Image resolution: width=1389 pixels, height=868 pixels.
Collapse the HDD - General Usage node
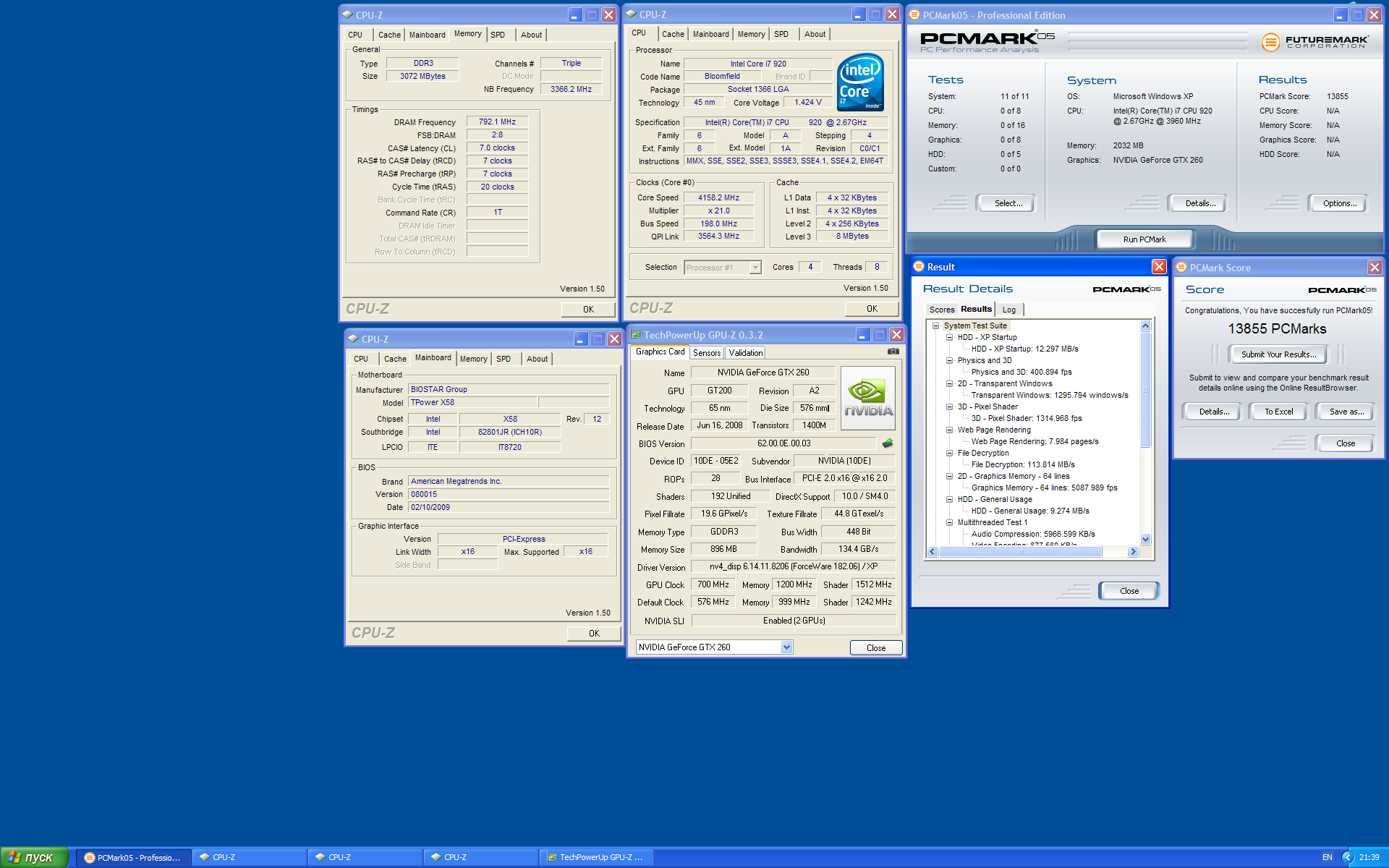coord(949,499)
